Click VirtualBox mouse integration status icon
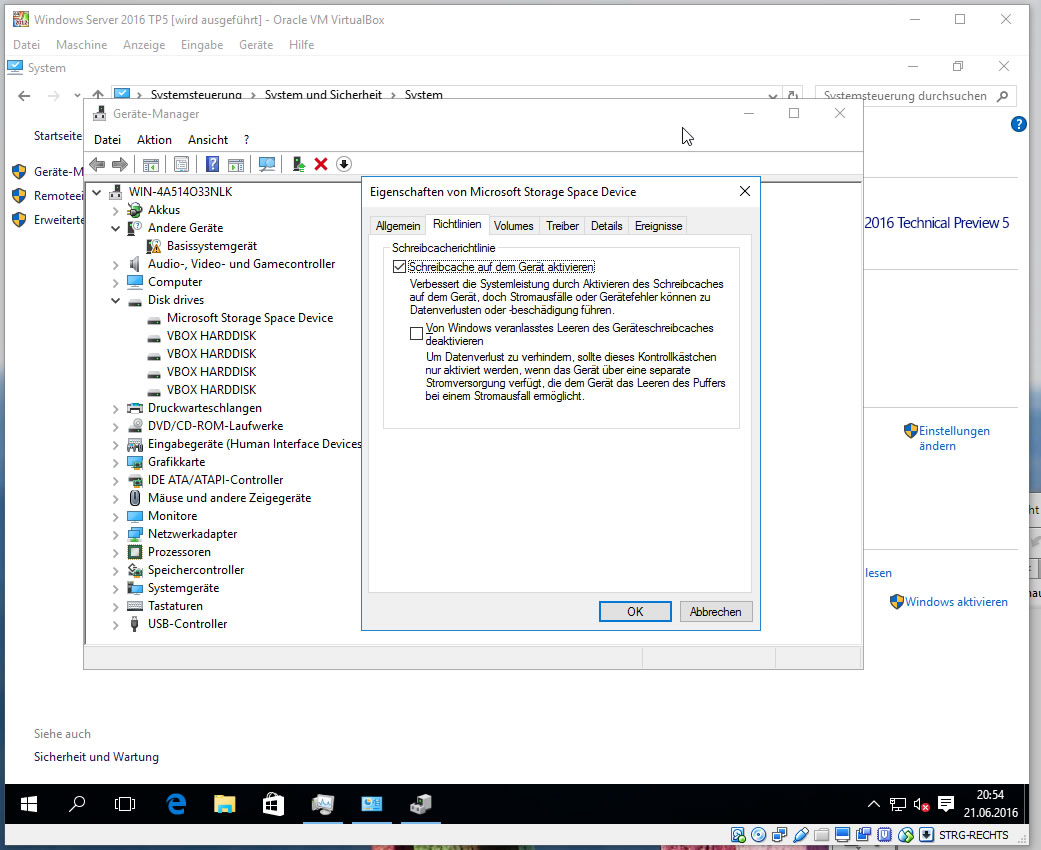This screenshot has height=850, width=1041. [906, 835]
